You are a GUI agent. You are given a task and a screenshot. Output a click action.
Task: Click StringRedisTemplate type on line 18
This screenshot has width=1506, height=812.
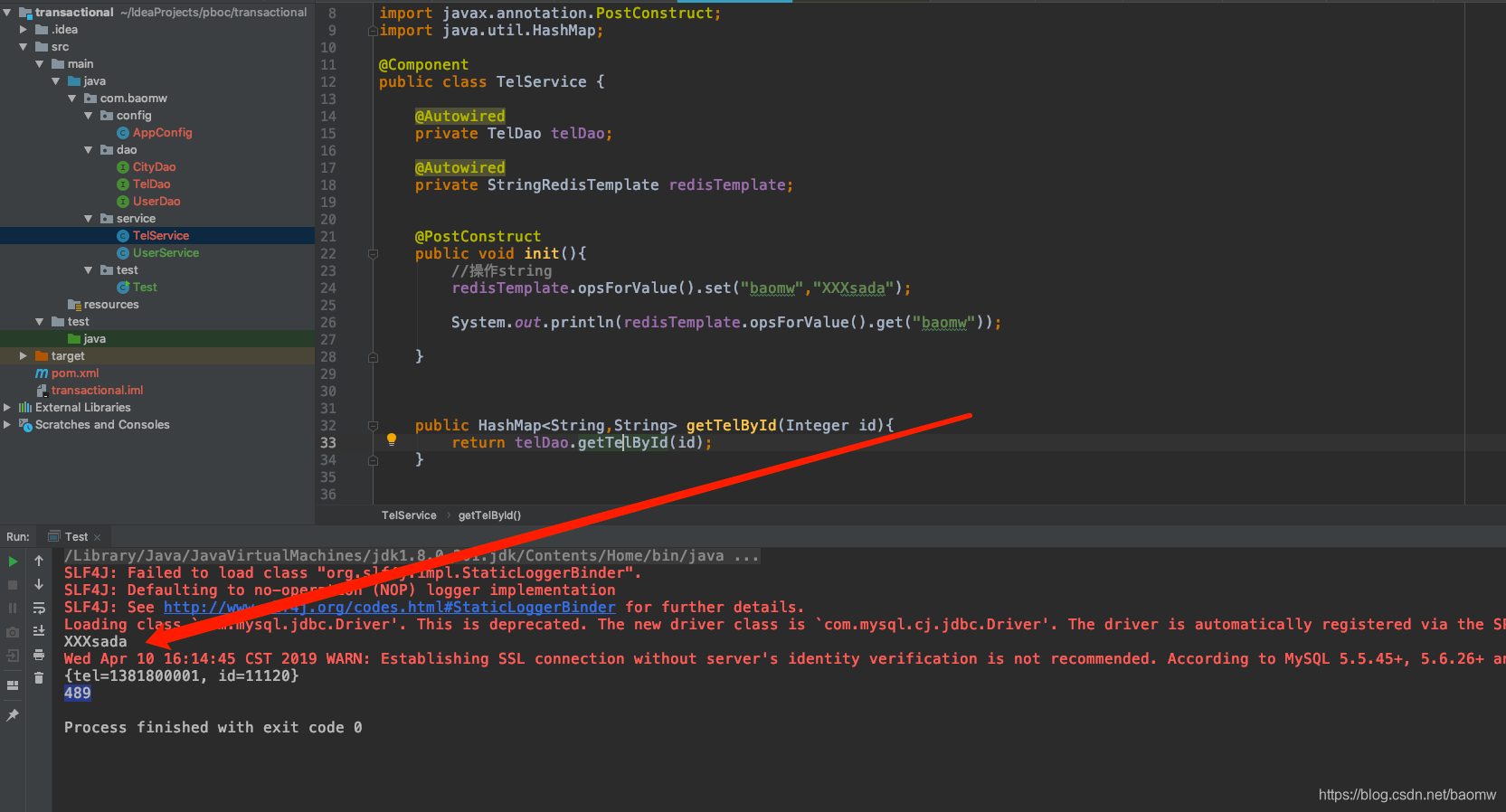(x=573, y=185)
